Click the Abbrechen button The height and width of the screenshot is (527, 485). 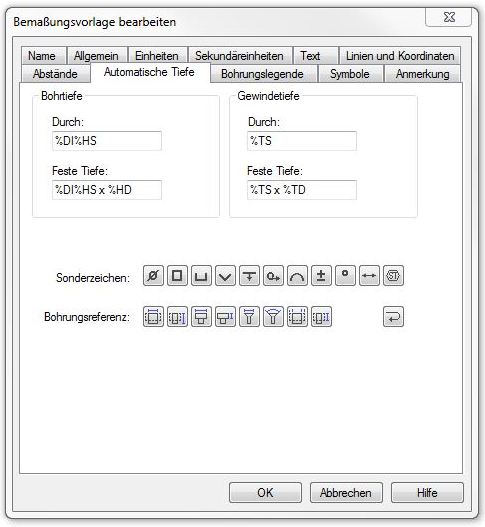pyautogui.click(x=346, y=493)
